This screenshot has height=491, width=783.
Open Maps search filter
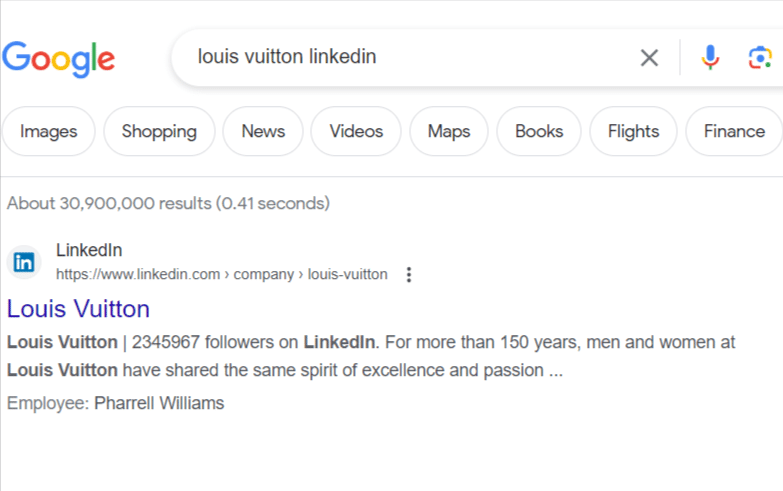(448, 132)
